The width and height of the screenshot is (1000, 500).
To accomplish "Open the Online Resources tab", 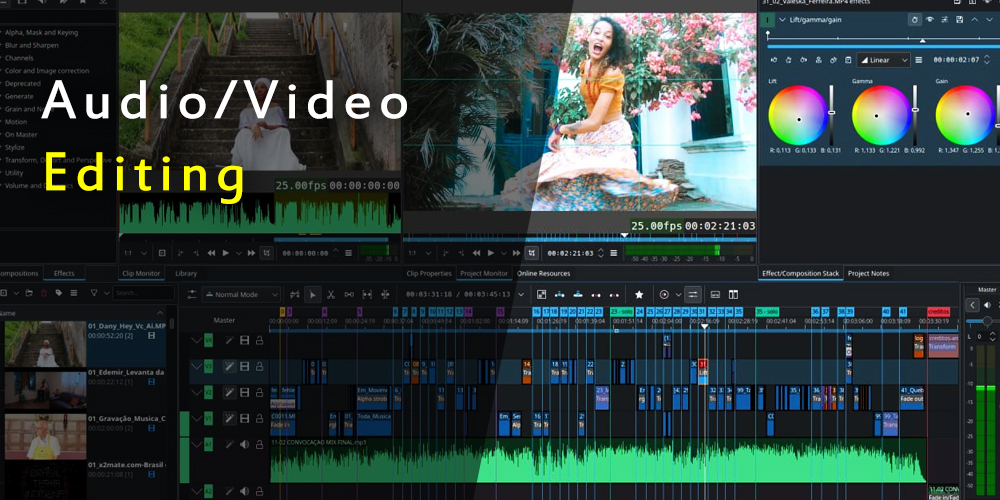I will coord(543,274).
